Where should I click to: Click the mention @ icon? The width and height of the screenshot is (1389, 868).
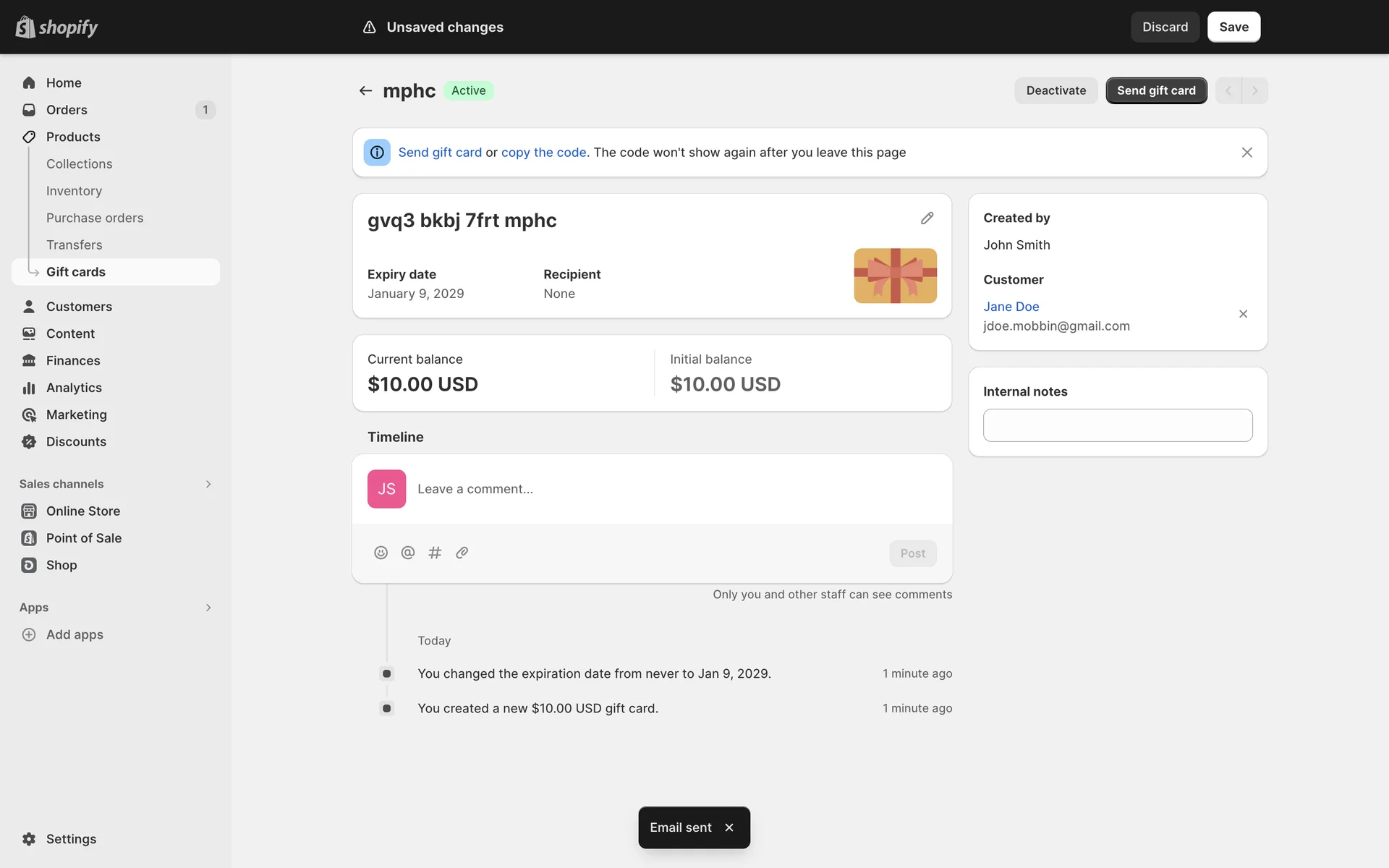coord(408,553)
